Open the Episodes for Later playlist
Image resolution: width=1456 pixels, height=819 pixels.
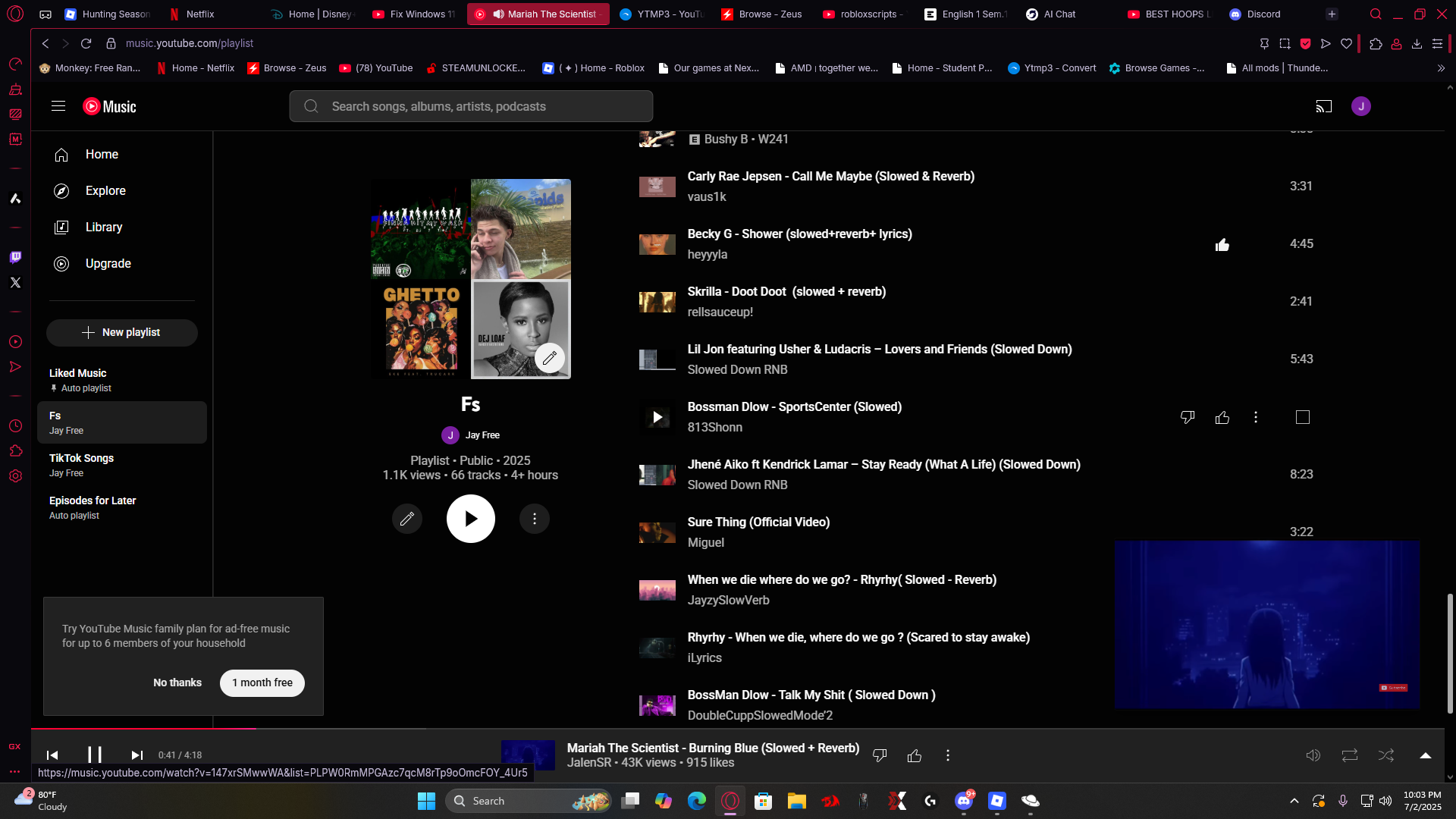coord(122,507)
